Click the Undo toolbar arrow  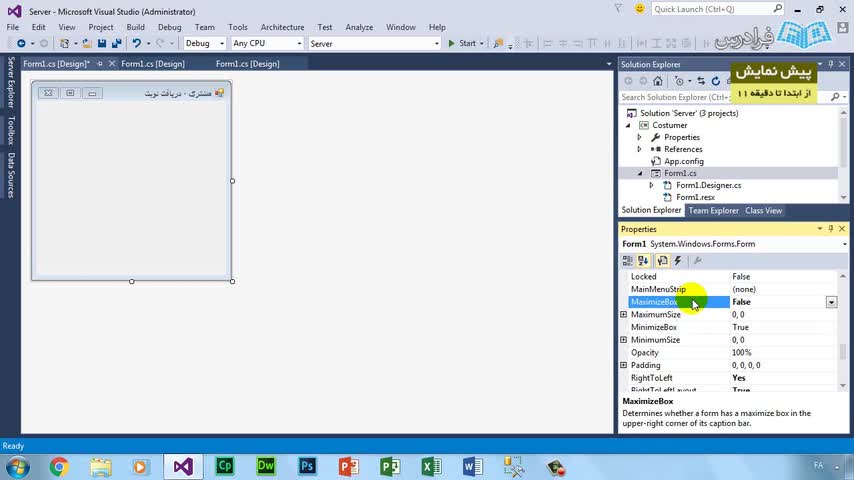click(136, 43)
